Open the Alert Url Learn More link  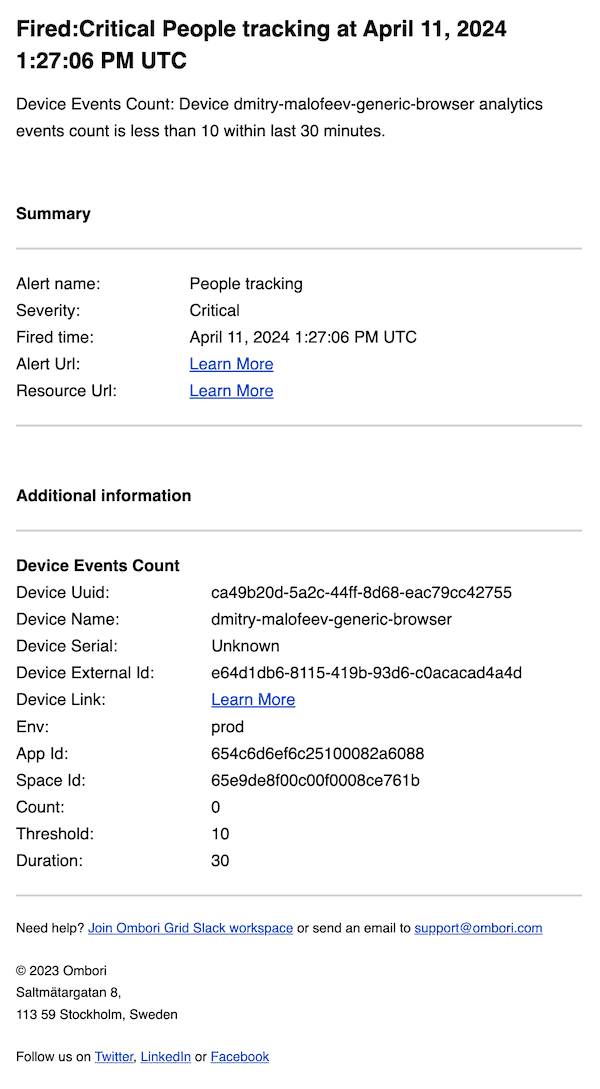tap(231, 364)
